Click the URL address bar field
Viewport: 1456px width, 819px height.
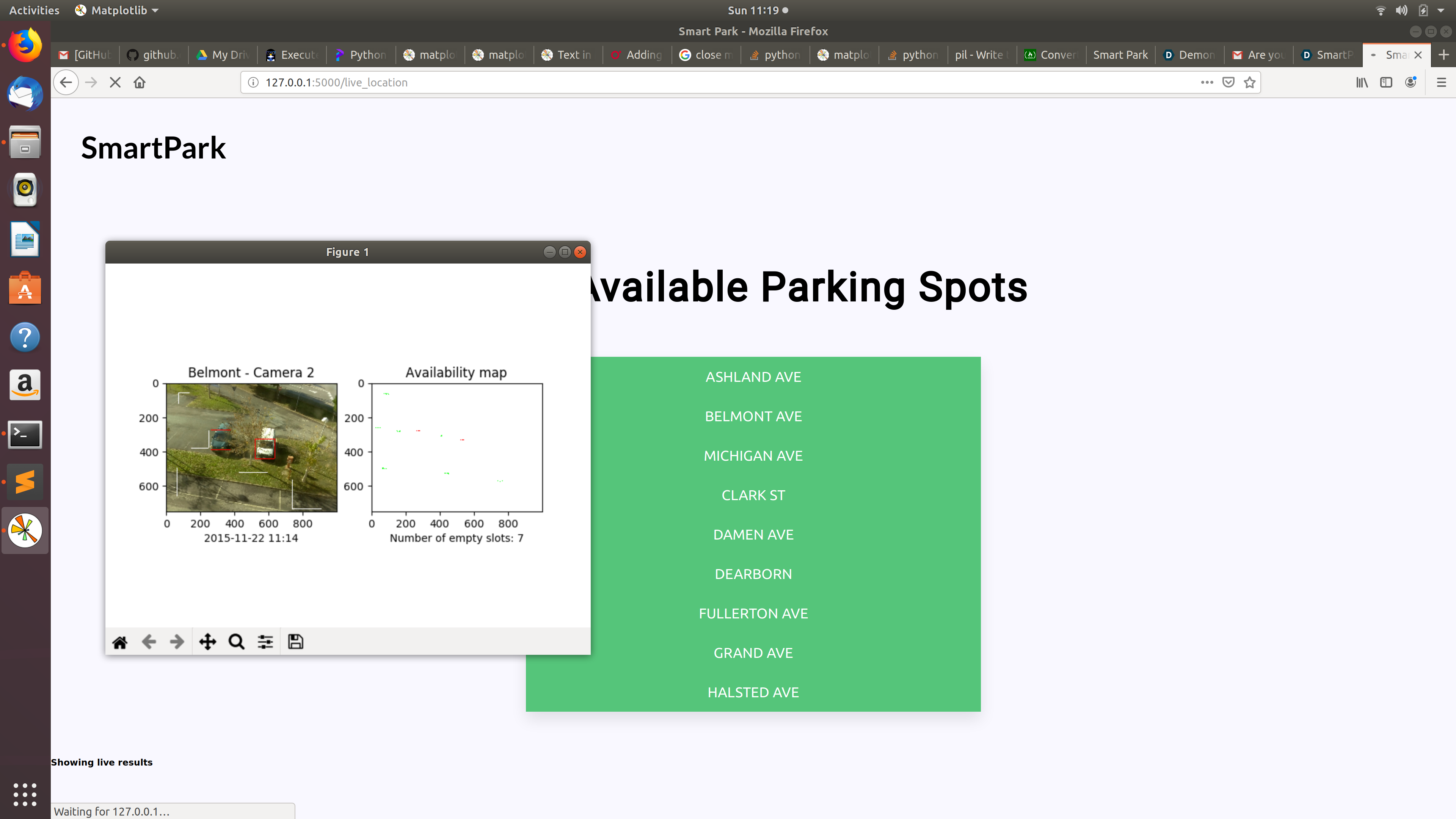678,83
